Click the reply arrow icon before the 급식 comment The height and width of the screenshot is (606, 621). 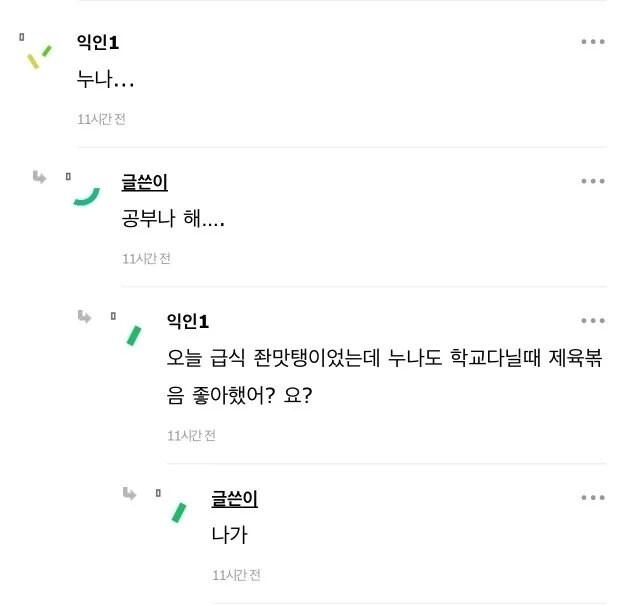(84, 316)
